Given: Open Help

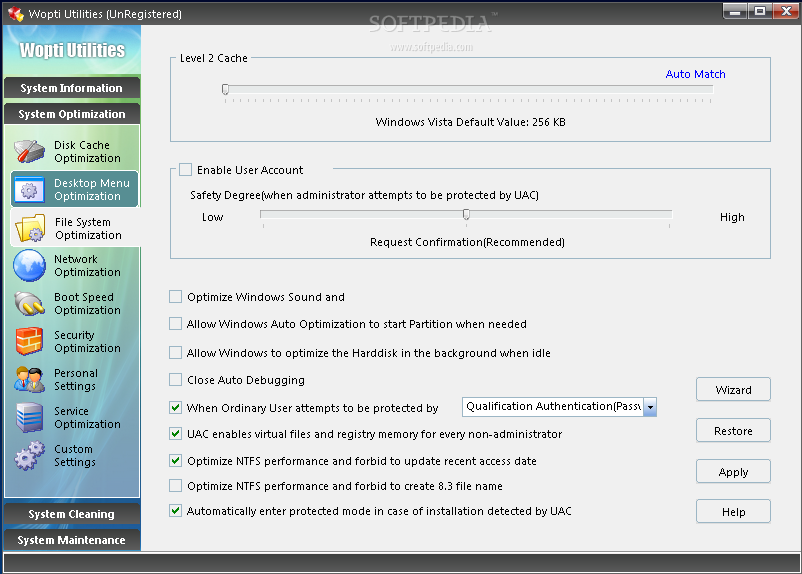Looking at the screenshot, I should click(733, 512).
